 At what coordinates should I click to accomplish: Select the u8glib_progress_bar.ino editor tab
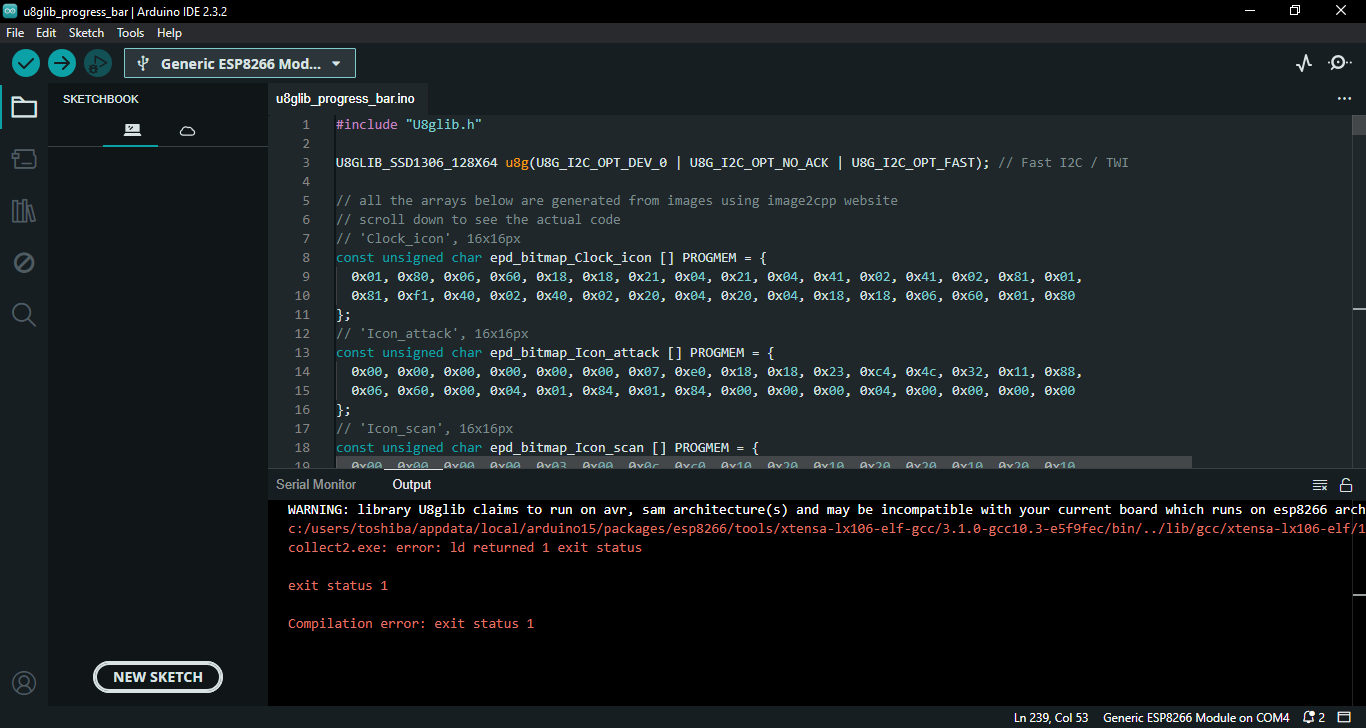point(345,99)
